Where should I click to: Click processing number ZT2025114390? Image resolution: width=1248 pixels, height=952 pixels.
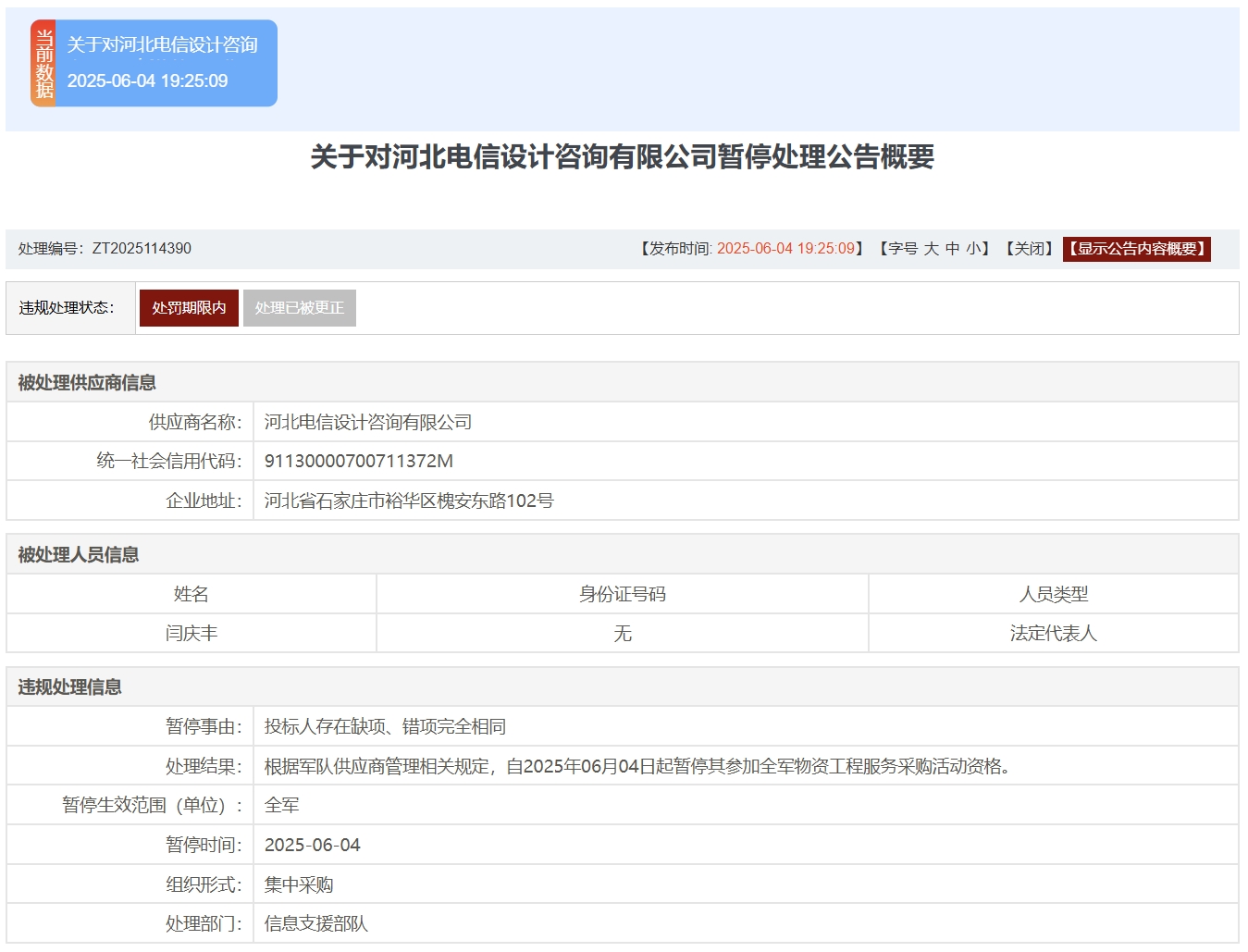click(x=142, y=249)
